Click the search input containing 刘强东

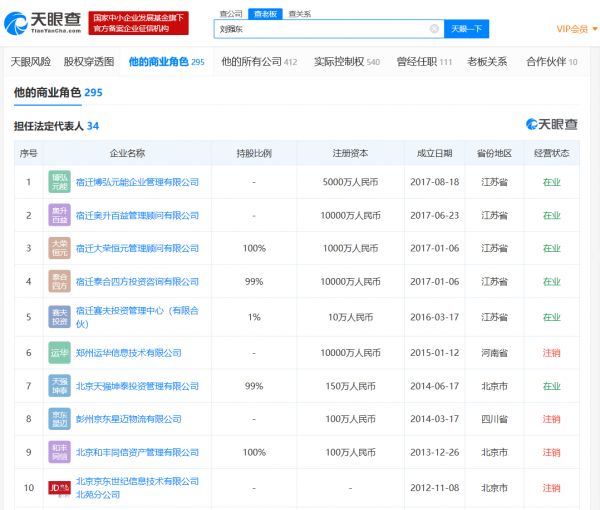(x=320, y=29)
